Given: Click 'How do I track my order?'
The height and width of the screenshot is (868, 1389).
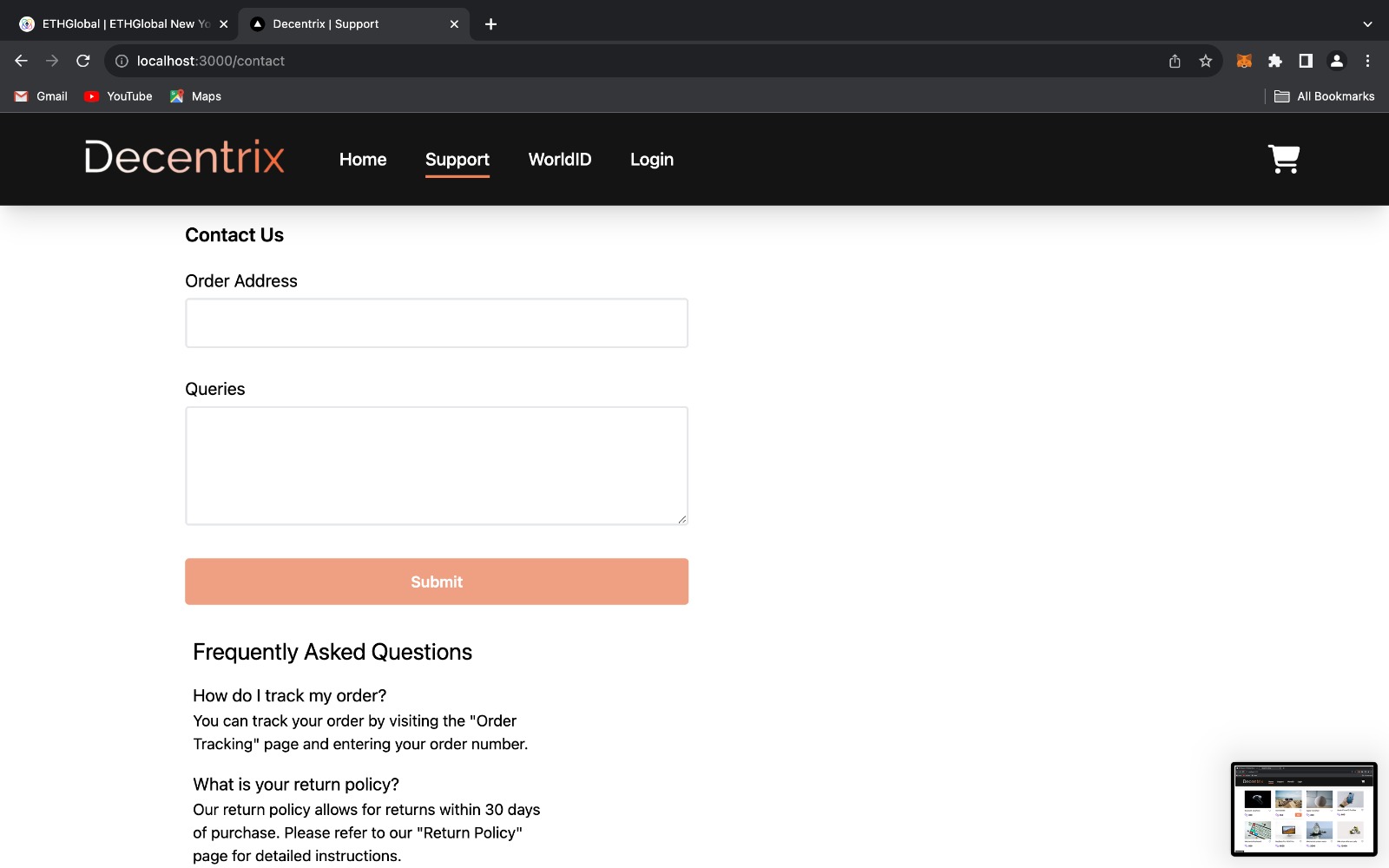Looking at the screenshot, I should [290, 696].
